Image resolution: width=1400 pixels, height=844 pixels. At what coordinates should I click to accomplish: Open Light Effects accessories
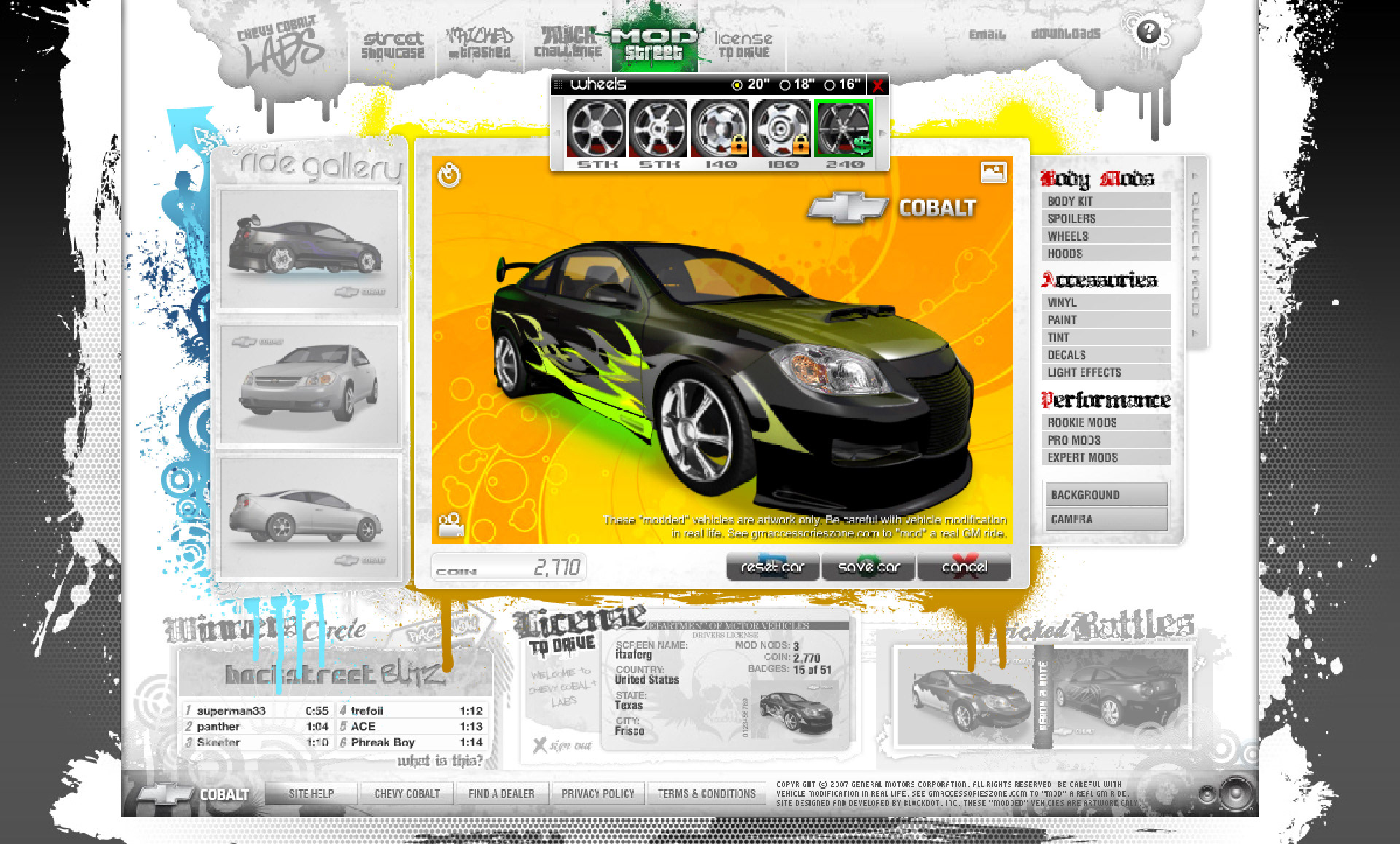[x=1105, y=372]
